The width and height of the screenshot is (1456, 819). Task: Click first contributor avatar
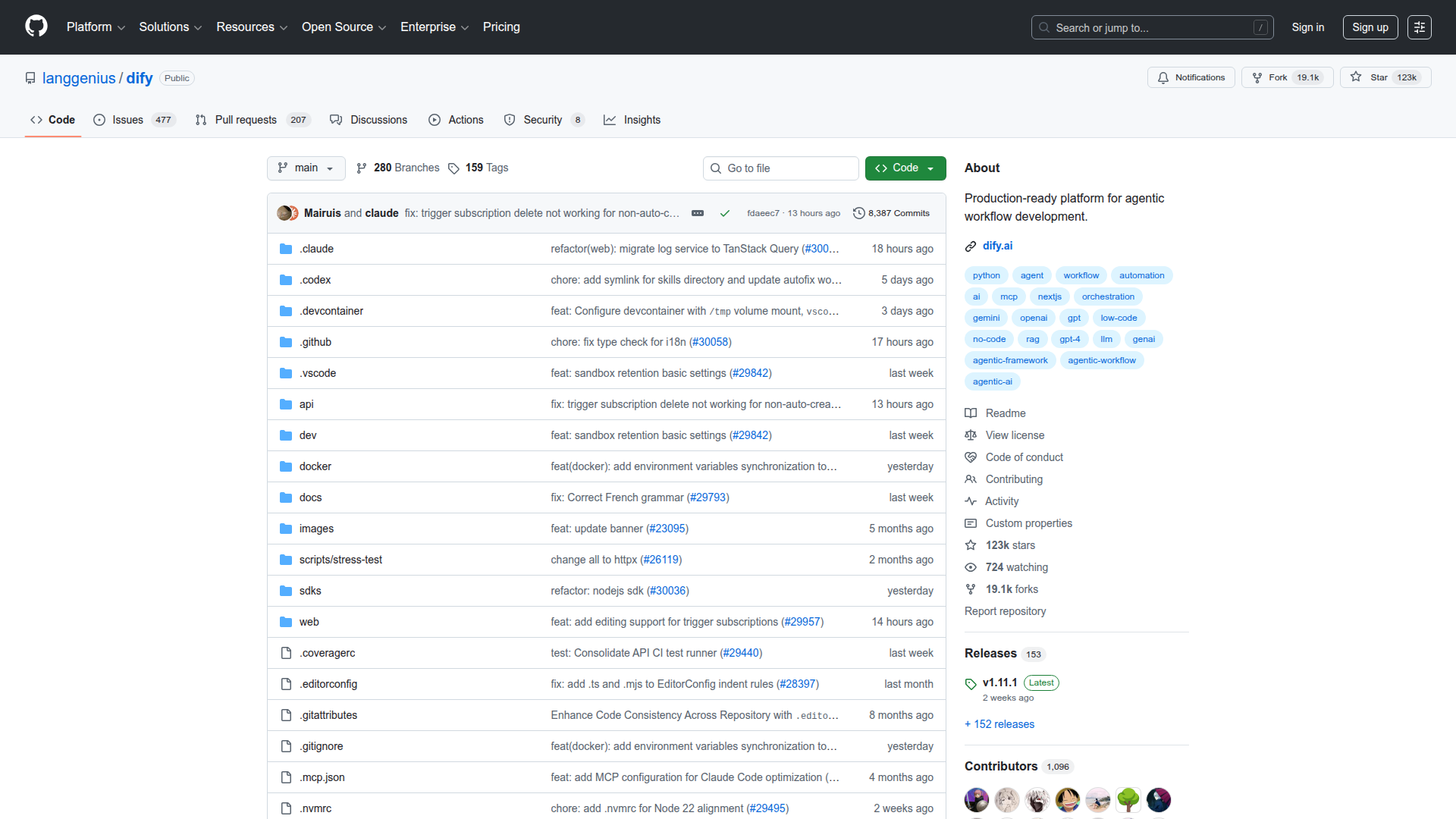(x=976, y=799)
